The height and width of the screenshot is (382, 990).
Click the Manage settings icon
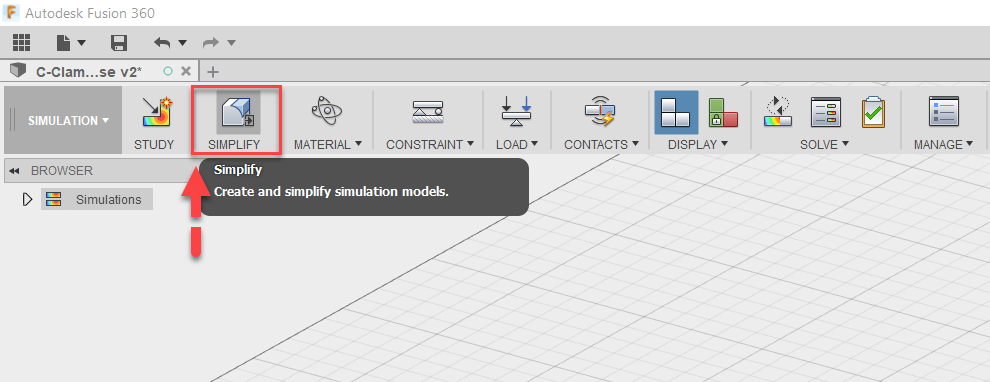click(944, 112)
